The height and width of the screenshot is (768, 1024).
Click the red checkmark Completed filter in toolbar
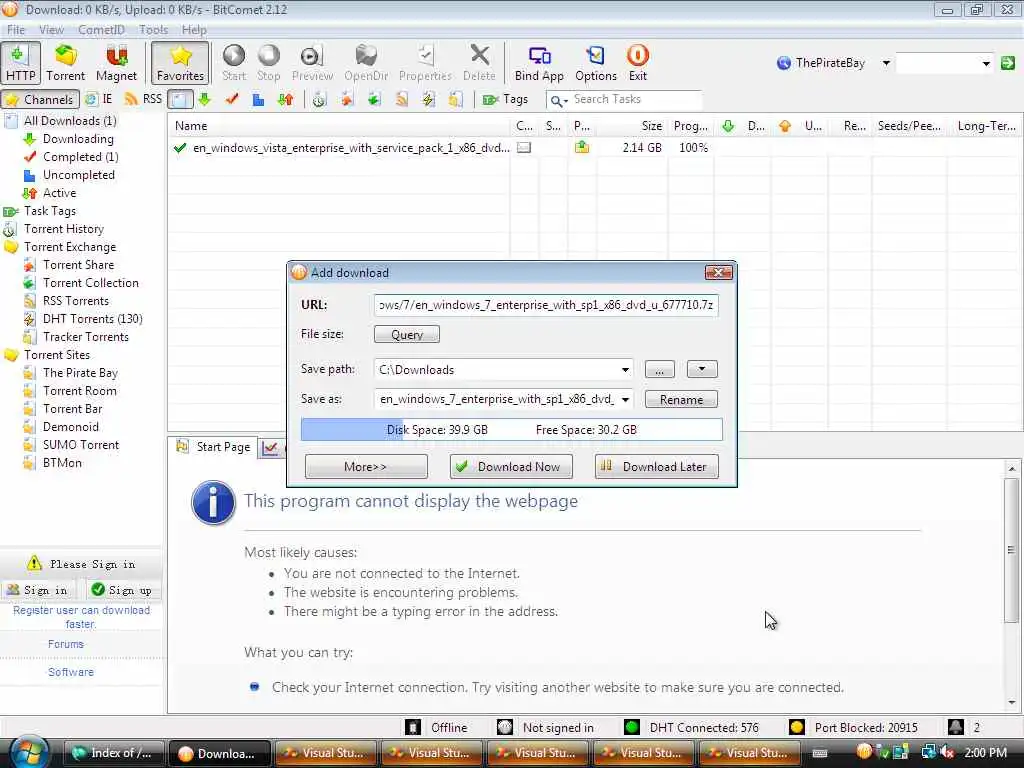(232, 99)
